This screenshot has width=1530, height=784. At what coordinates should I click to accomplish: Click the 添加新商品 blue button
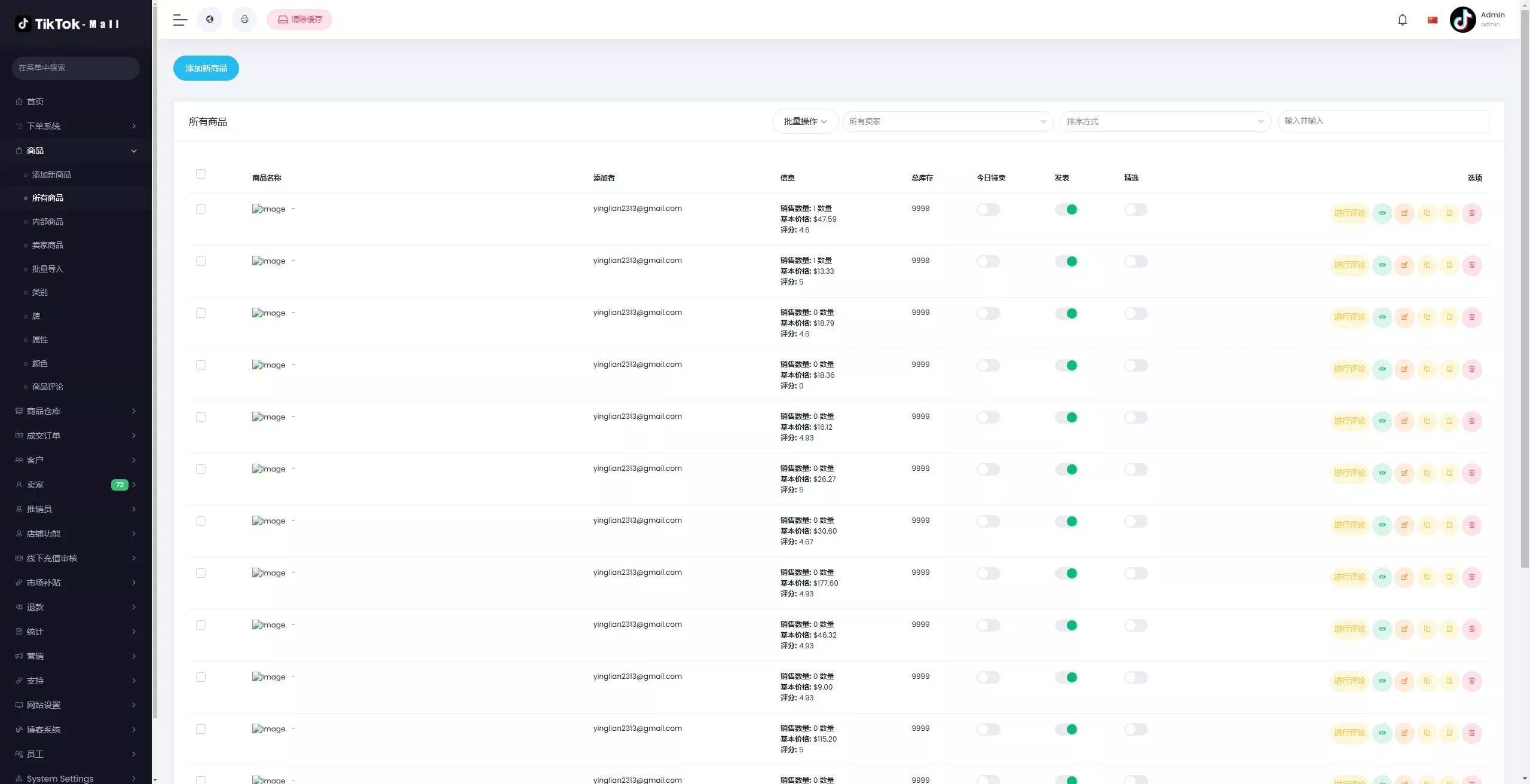click(x=206, y=68)
